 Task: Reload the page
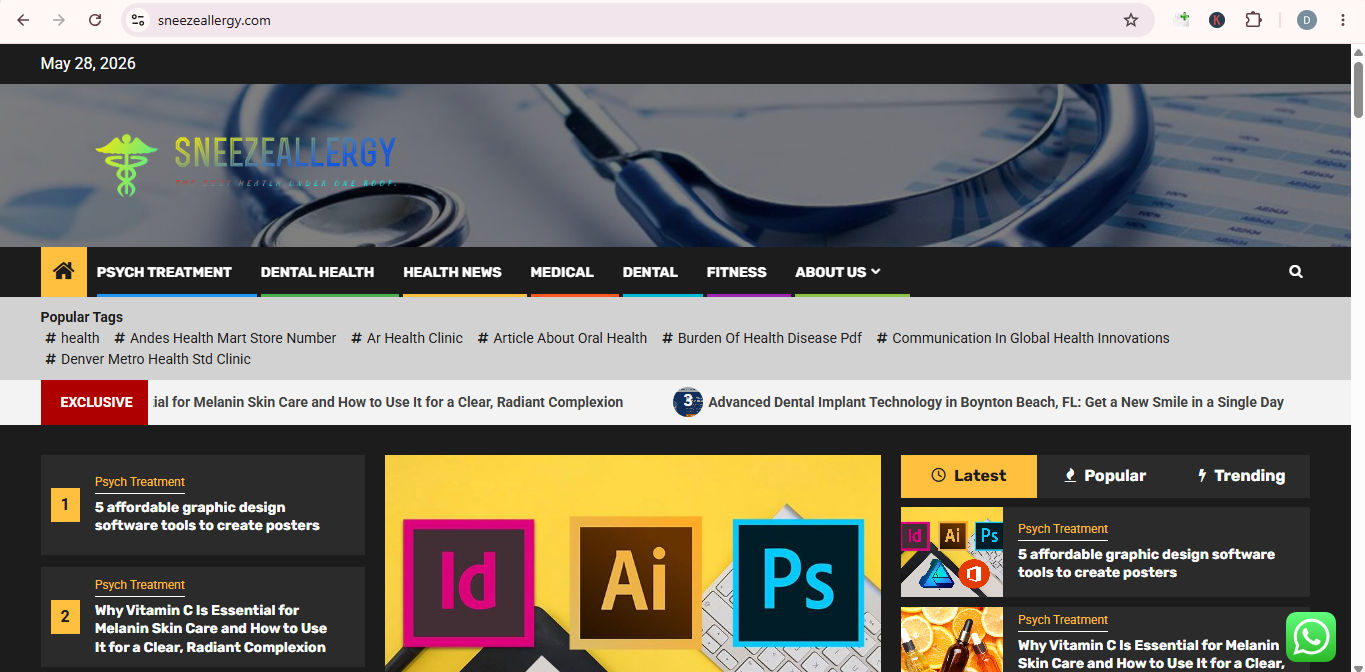[x=95, y=20]
